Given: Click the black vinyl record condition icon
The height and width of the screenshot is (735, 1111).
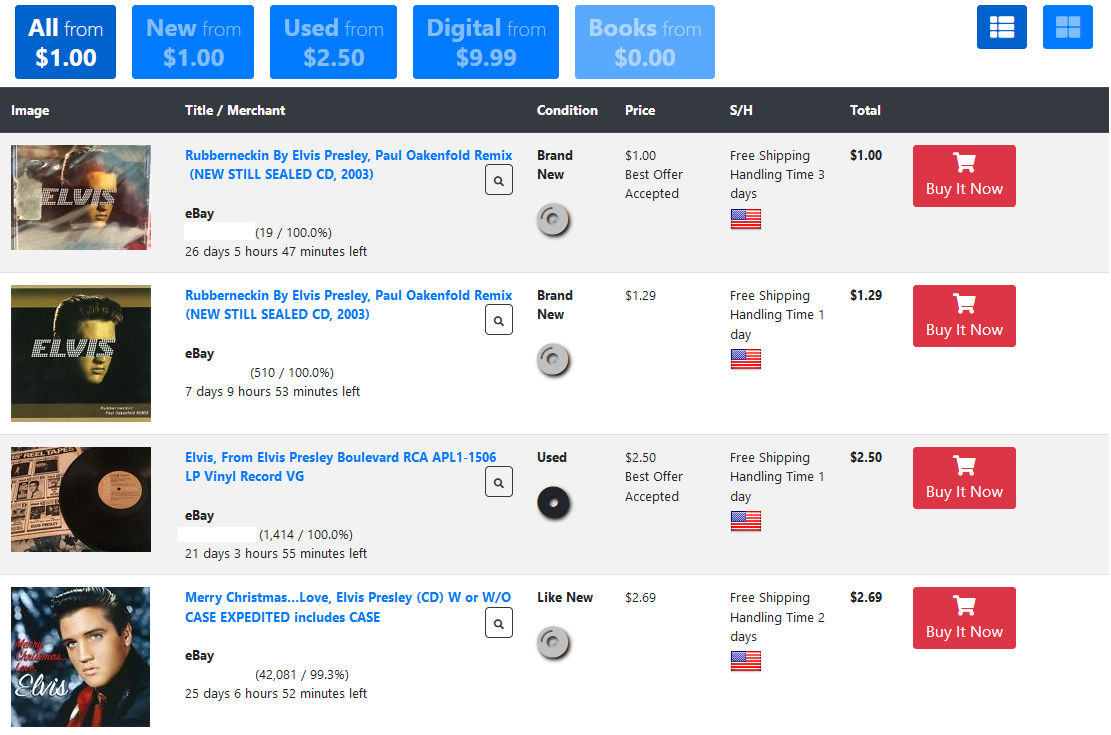Looking at the screenshot, I should [x=552, y=502].
